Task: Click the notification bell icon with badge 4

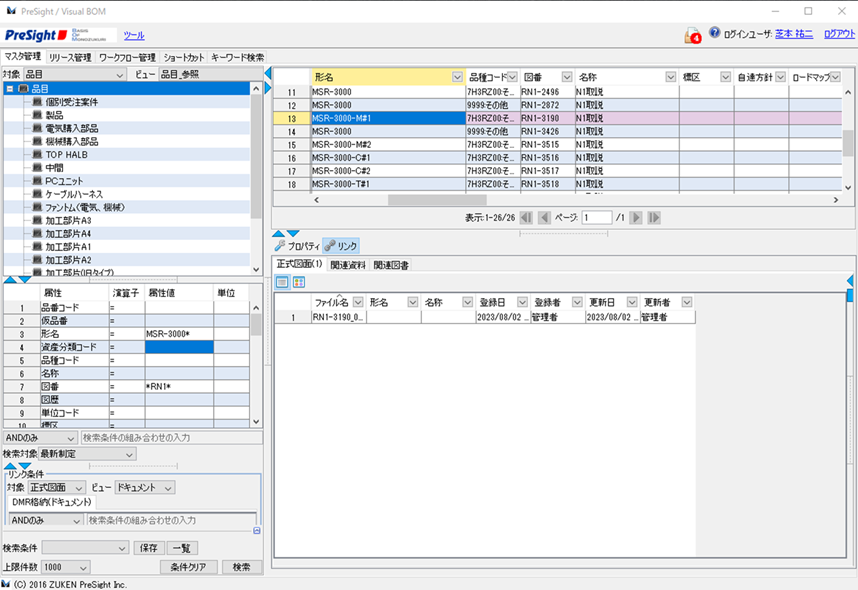Action: click(693, 32)
